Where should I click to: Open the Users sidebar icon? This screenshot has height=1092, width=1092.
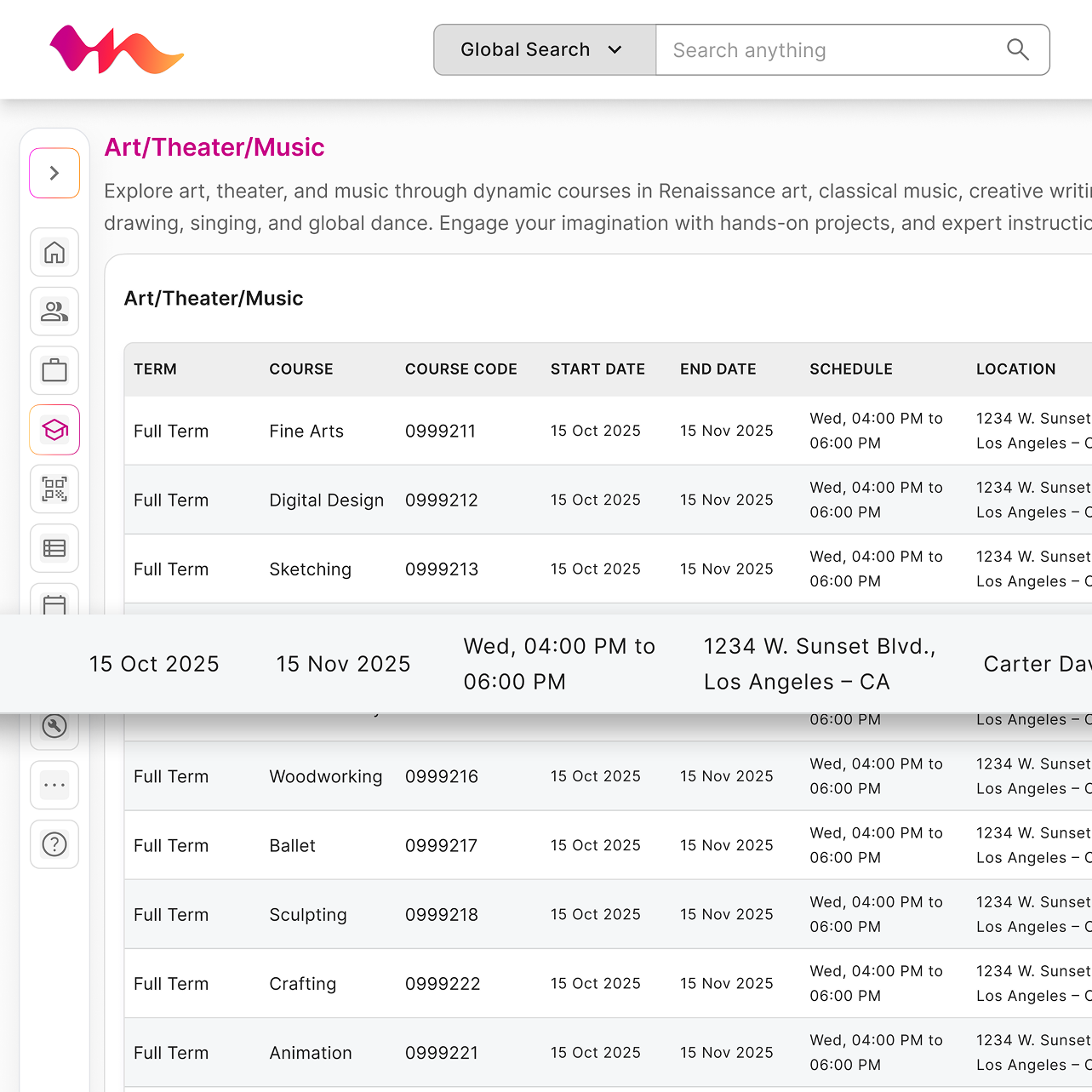click(x=54, y=312)
